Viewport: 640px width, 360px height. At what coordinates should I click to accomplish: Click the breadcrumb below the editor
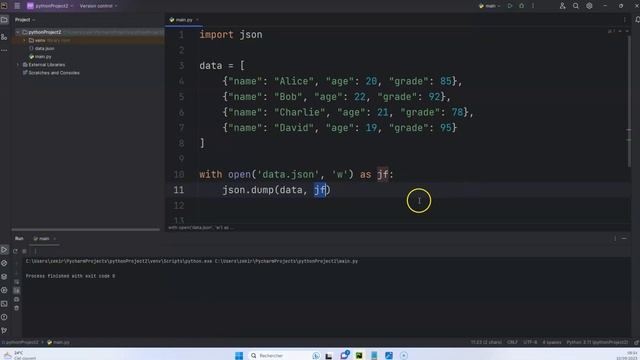[x=201, y=228]
